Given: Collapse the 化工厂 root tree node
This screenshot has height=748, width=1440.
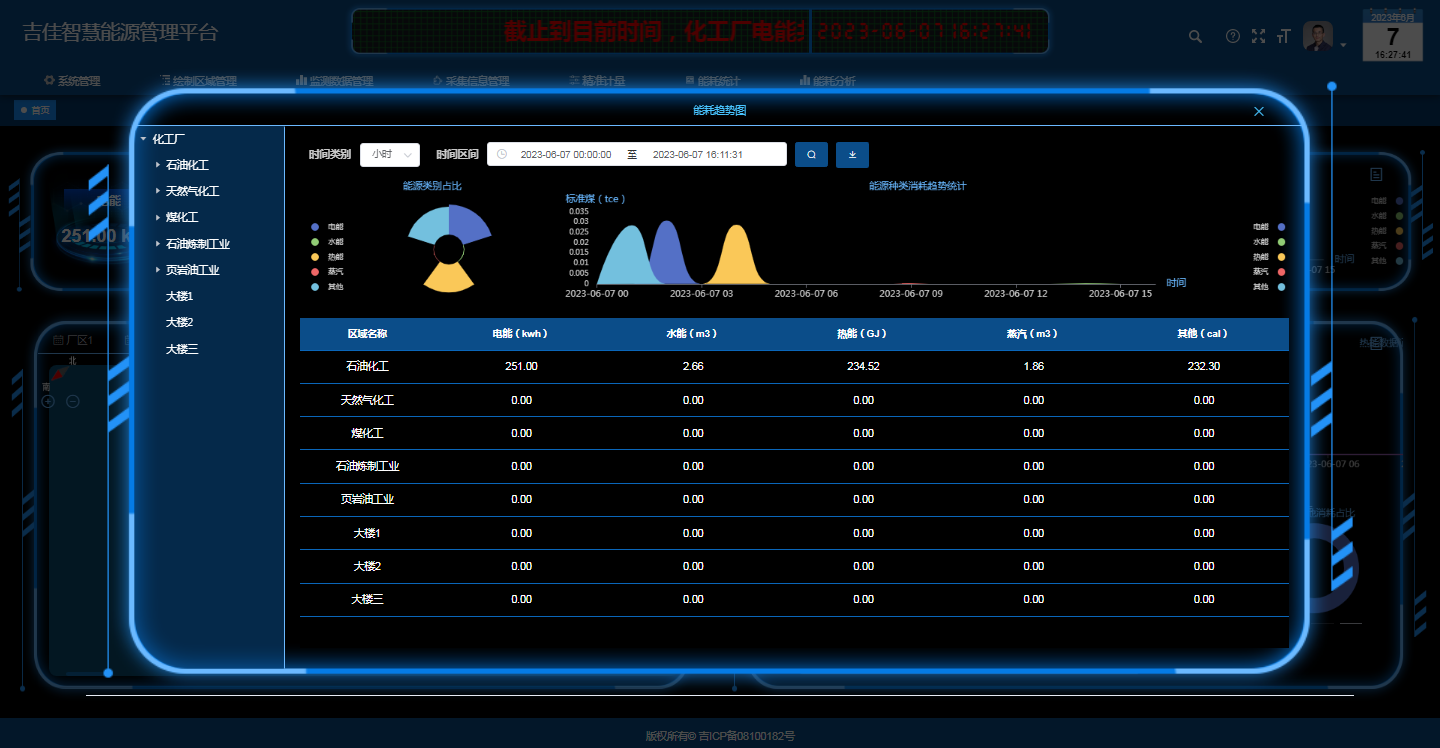Looking at the screenshot, I should [144, 139].
